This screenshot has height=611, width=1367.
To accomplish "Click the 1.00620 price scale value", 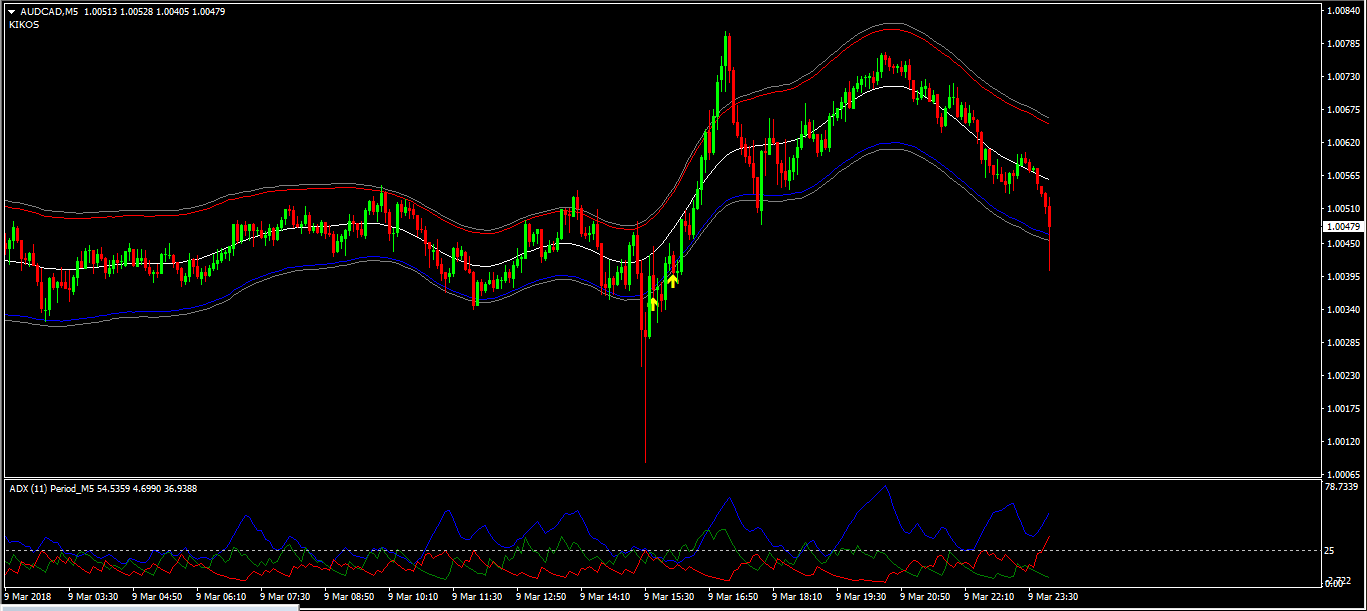I will click(x=1340, y=143).
